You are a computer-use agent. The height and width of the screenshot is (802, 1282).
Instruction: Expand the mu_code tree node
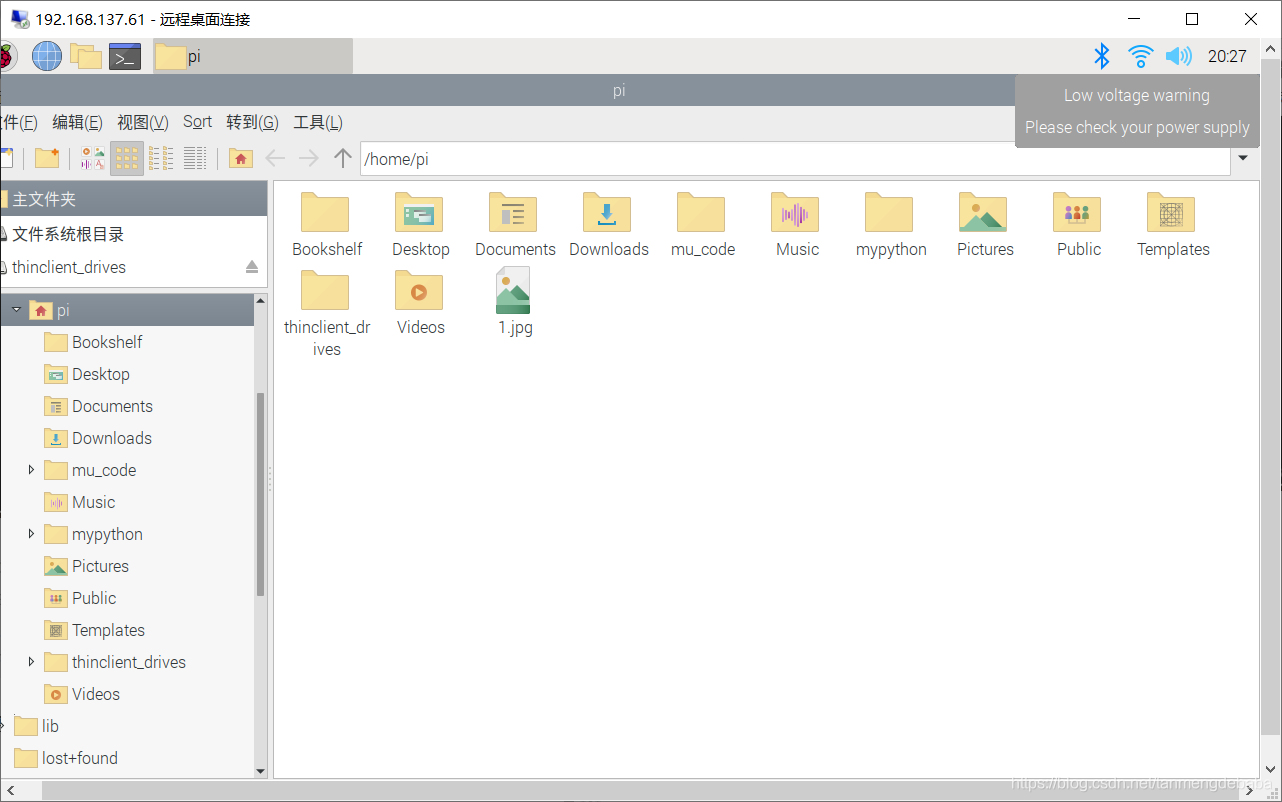tap(31, 470)
